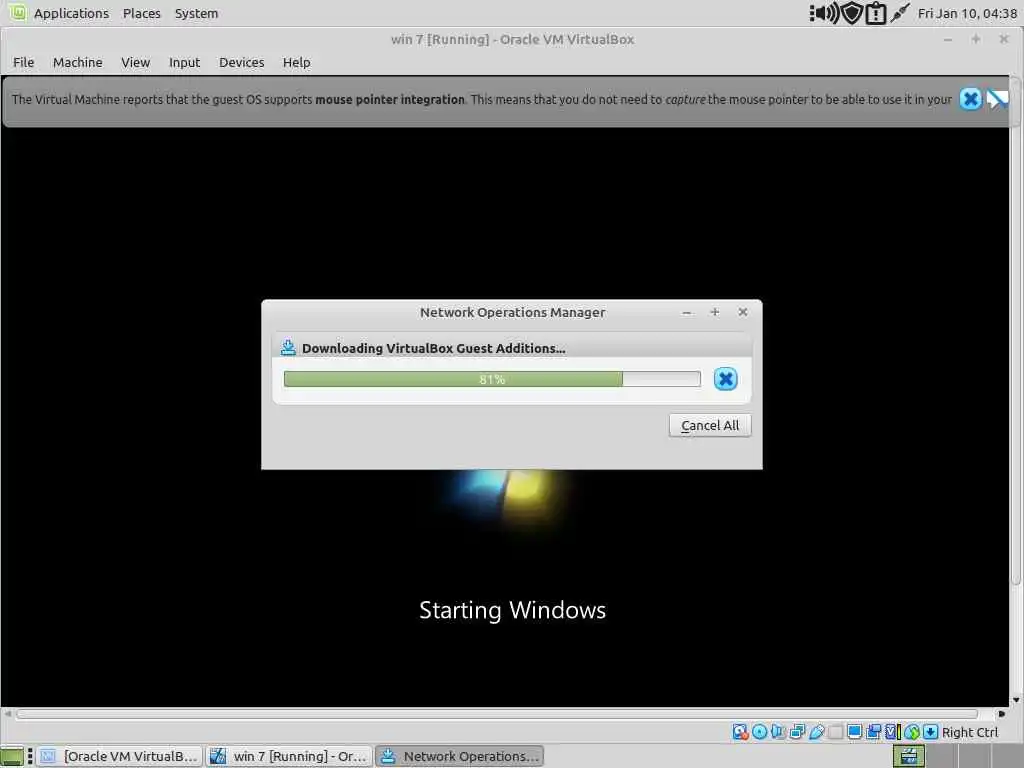Click the clipboard warning tray icon

click(875, 13)
